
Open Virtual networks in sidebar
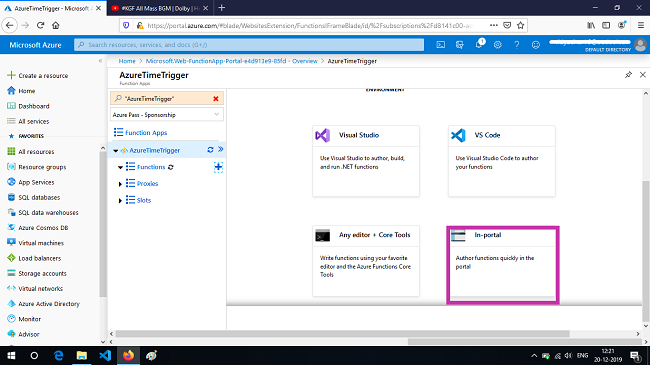coord(35,289)
